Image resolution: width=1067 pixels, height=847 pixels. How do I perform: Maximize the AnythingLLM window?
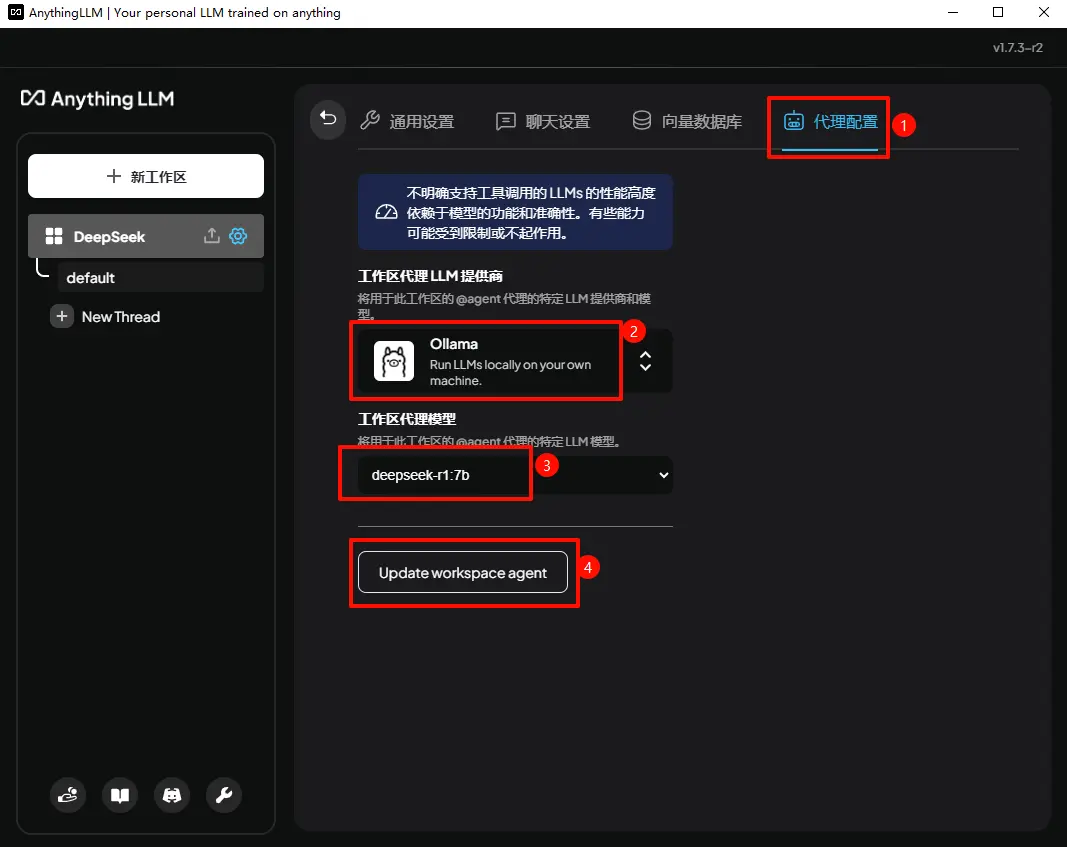pos(998,12)
